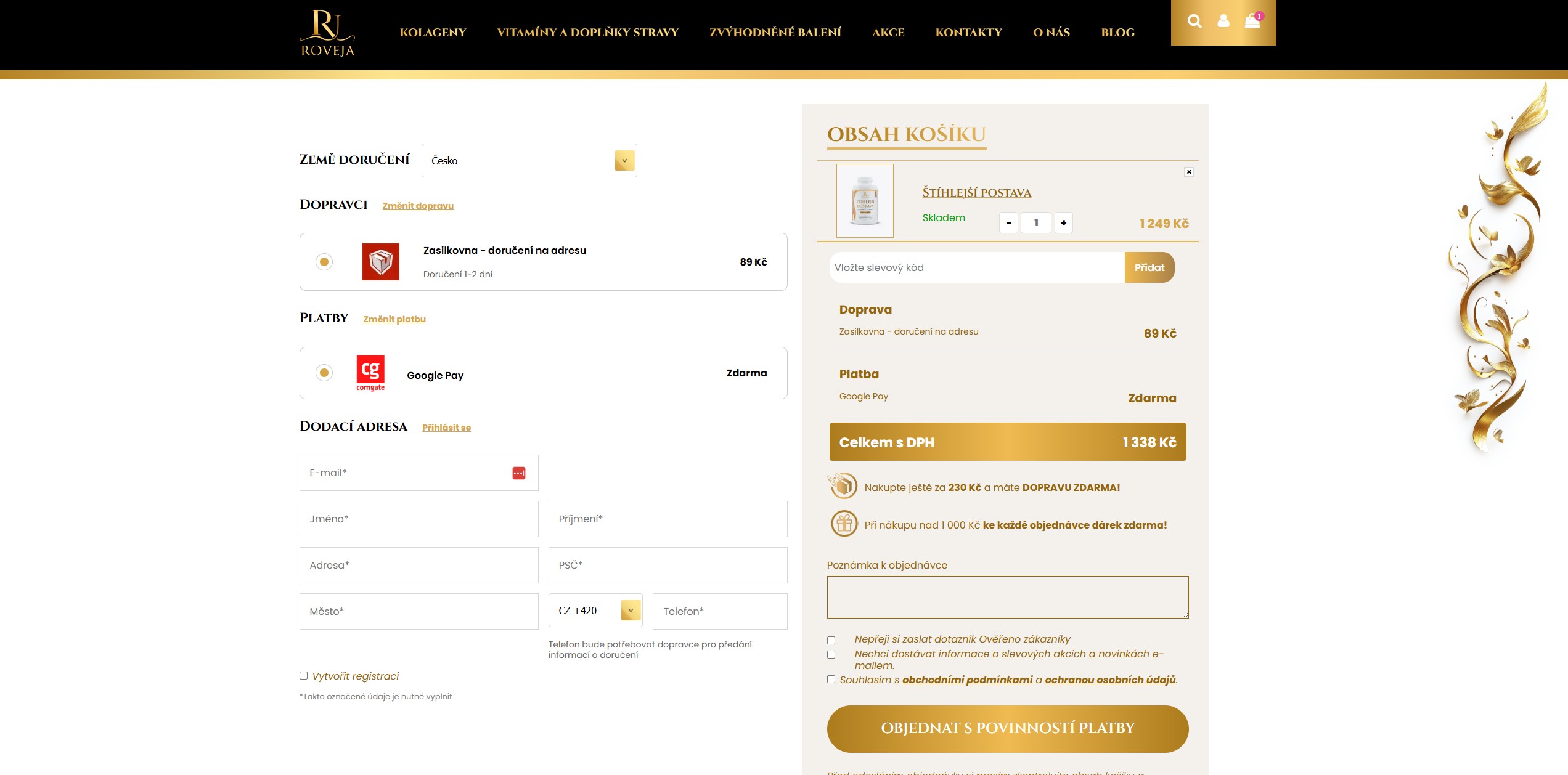Go to the Blog menu item
The image size is (1568, 775).
coord(1117,33)
